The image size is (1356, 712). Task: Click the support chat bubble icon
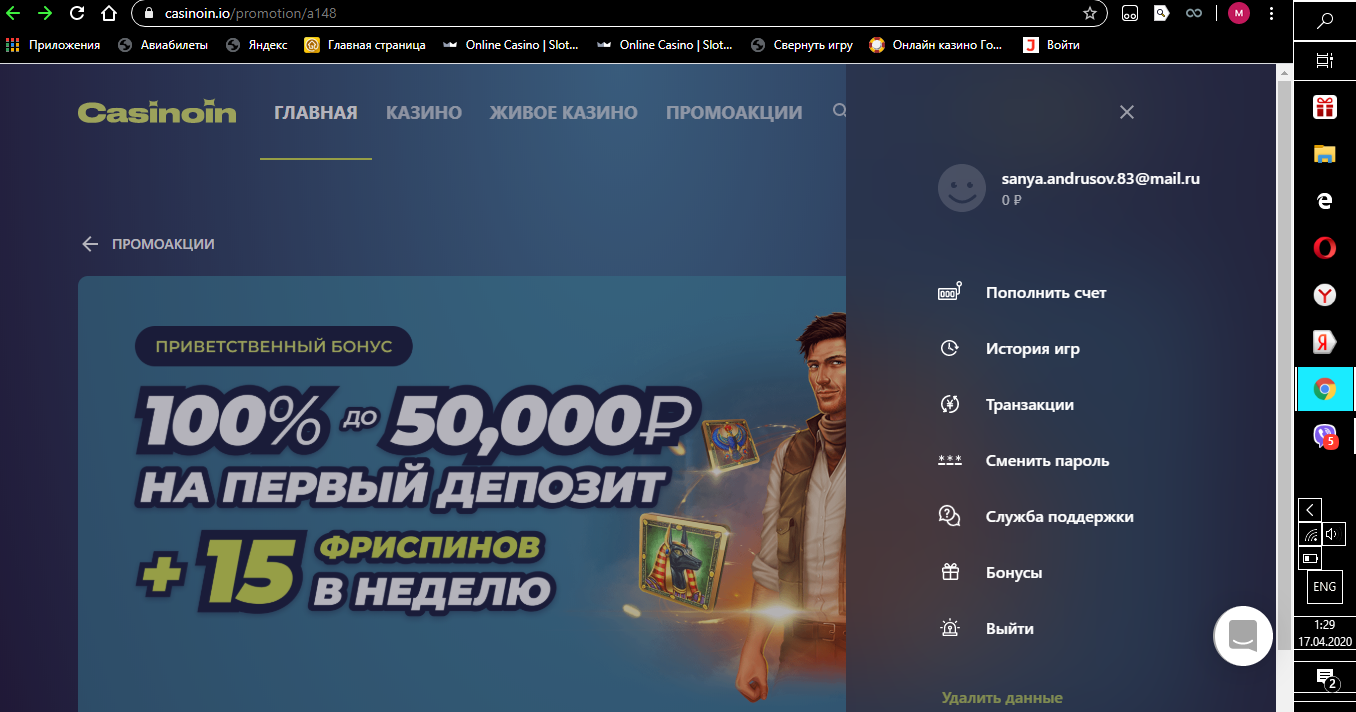tap(950, 516)
